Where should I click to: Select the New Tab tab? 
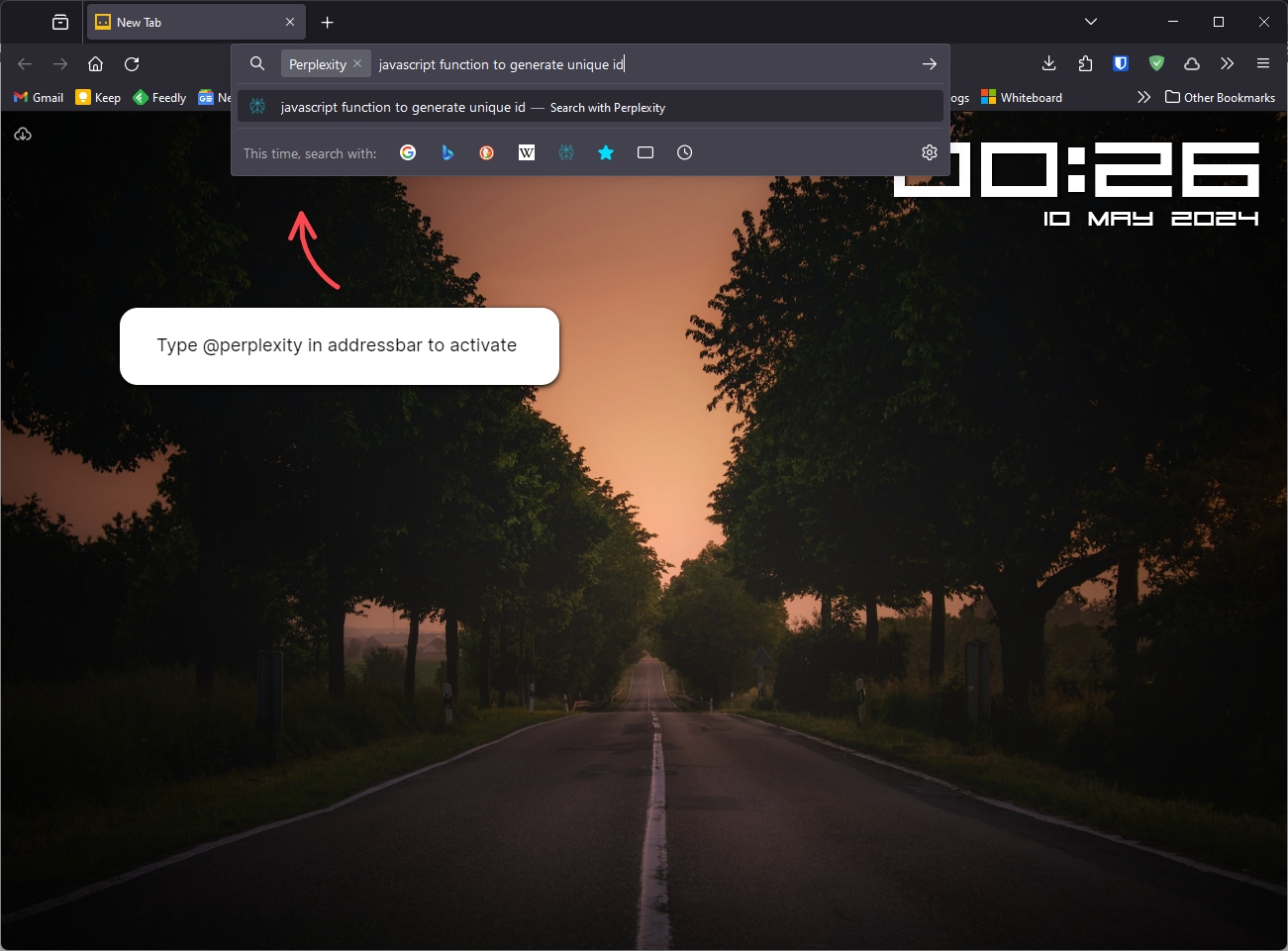(196, 22)
